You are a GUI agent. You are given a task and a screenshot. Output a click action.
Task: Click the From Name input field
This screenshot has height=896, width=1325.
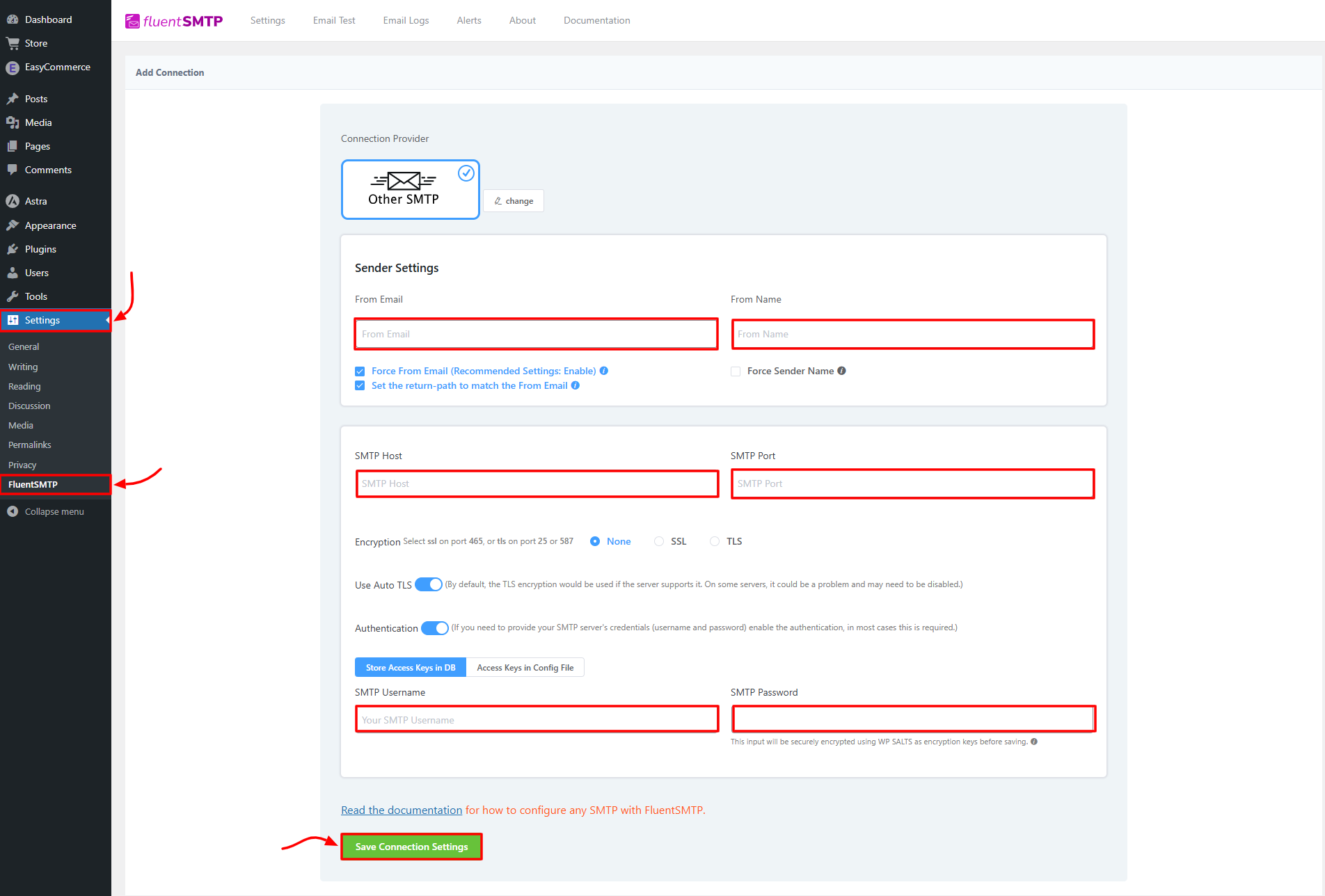(x=913, y=334)
